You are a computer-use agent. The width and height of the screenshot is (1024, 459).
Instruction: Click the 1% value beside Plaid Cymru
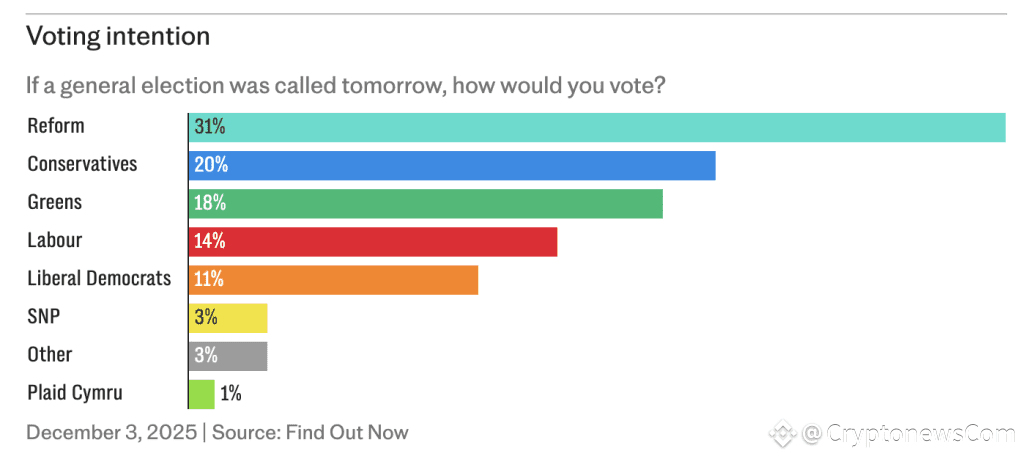click(x=231, y=394)
